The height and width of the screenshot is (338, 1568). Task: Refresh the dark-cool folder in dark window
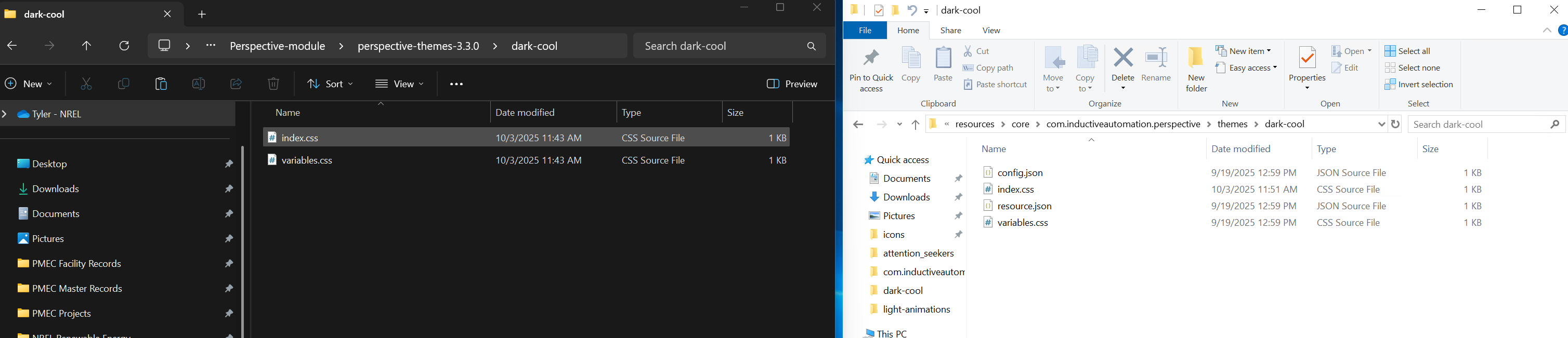tap(124, 46)
